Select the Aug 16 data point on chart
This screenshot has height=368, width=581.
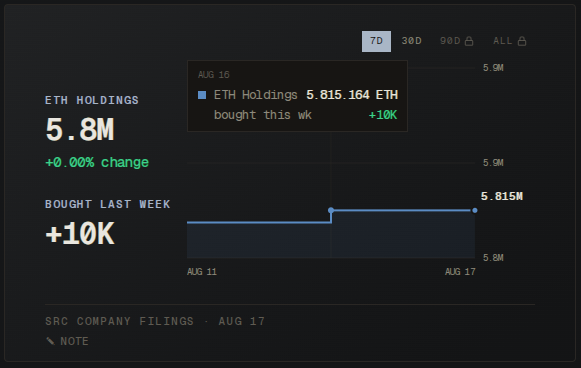tap(331, 210)
